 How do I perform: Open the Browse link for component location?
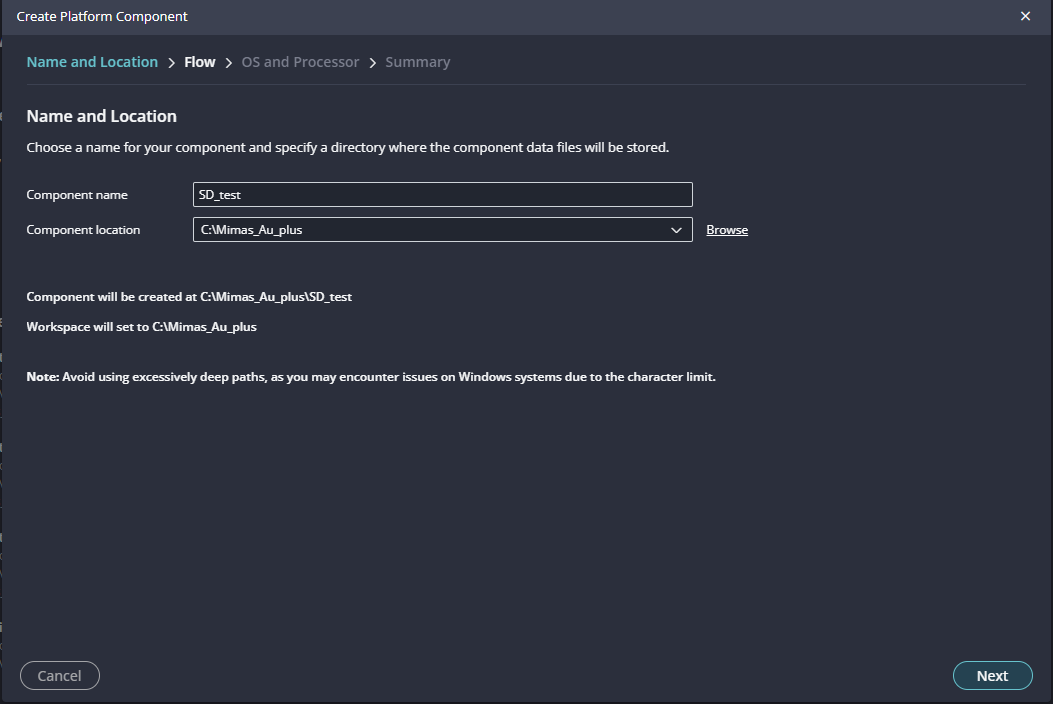[x=727, y=230]
